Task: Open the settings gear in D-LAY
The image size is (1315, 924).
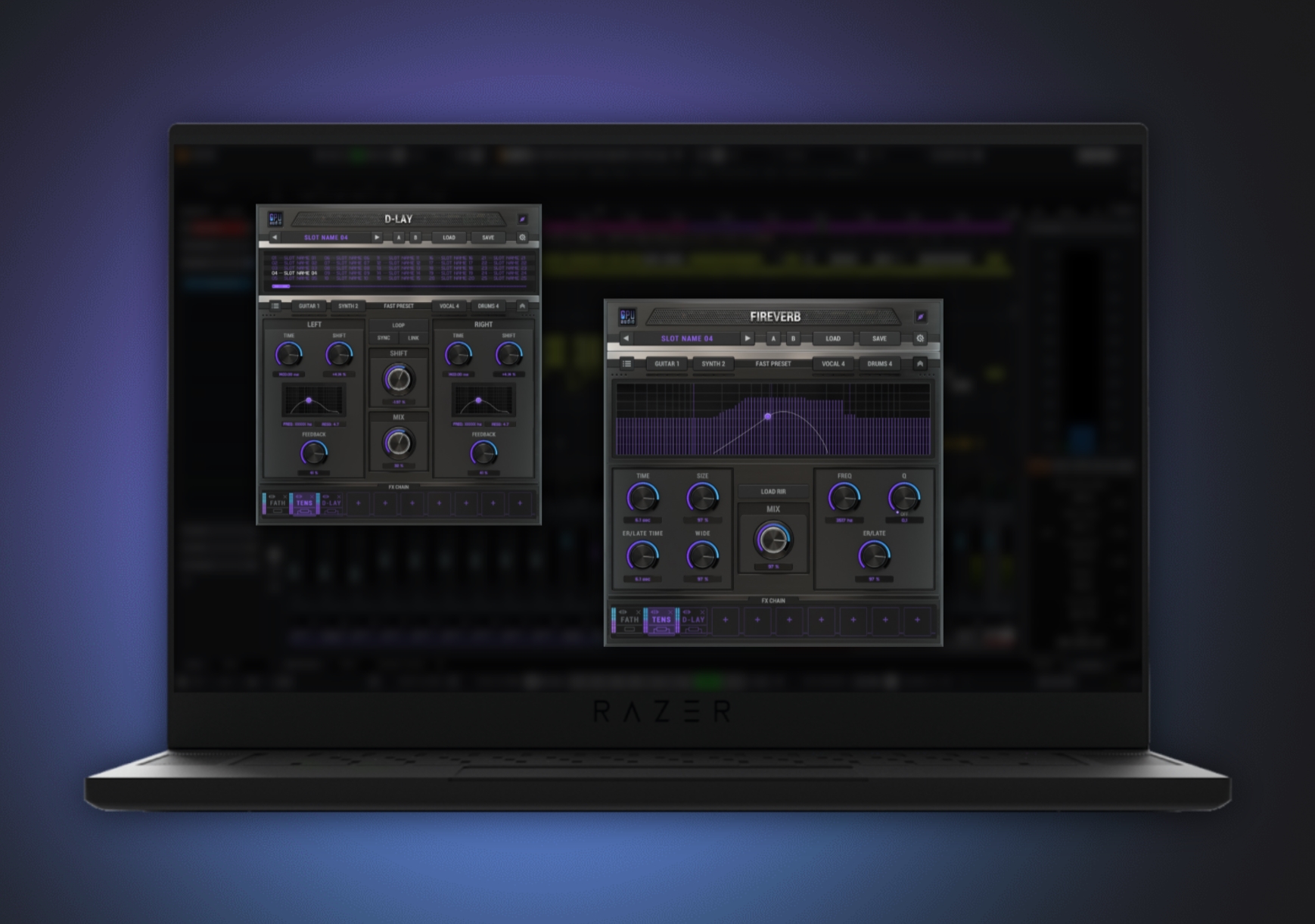Action: 522,238
